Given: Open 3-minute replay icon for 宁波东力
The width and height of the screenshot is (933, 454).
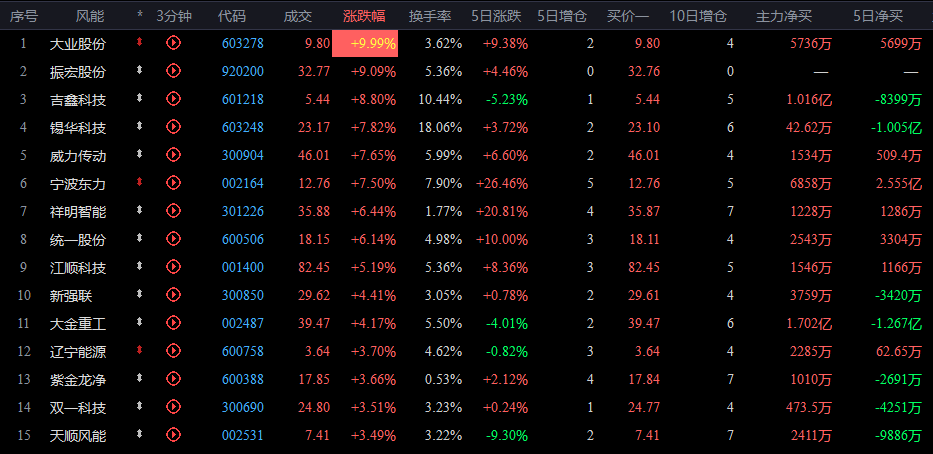Looking at the screenshot, I should point(173,183).
